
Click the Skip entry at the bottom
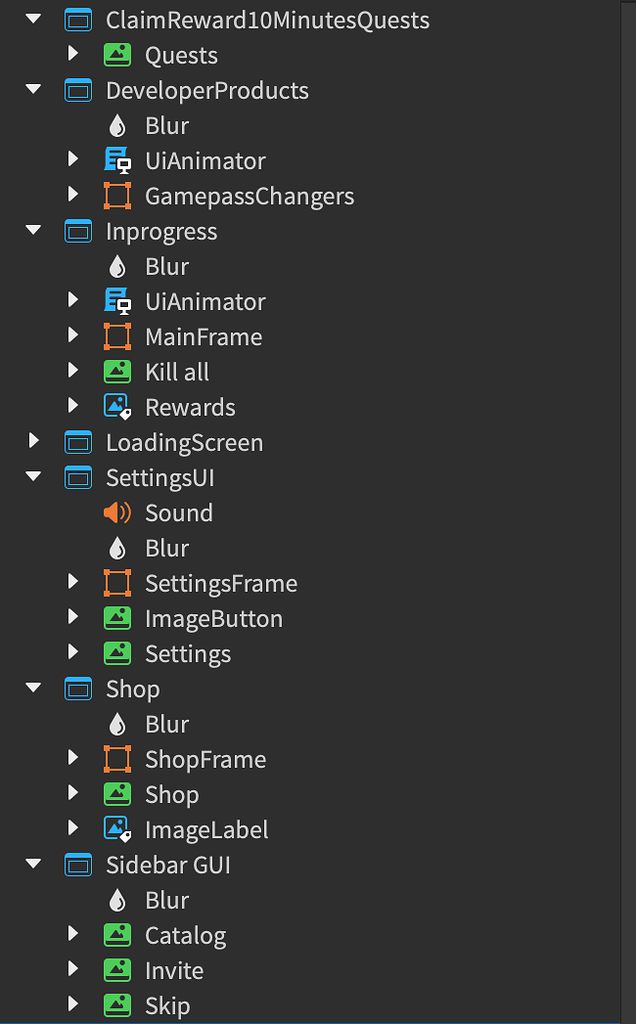[x=167, y=1005]
